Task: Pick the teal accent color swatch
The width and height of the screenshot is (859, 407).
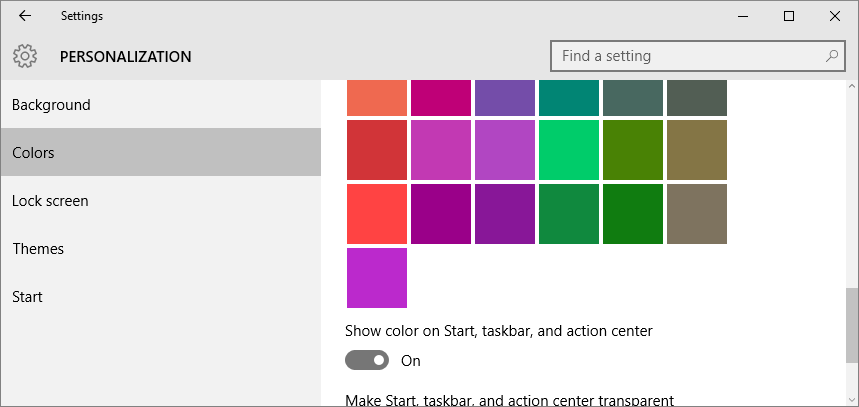Action: pyautogui.click(x=569, y=97)
